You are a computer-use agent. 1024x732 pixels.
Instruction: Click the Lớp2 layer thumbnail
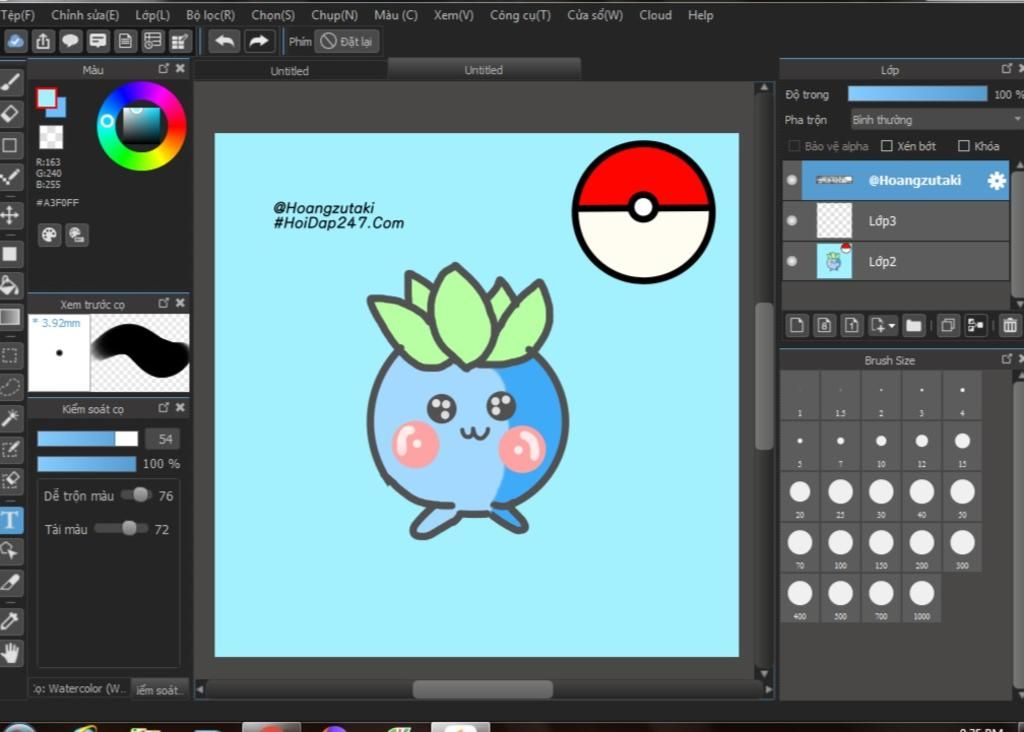834,261
